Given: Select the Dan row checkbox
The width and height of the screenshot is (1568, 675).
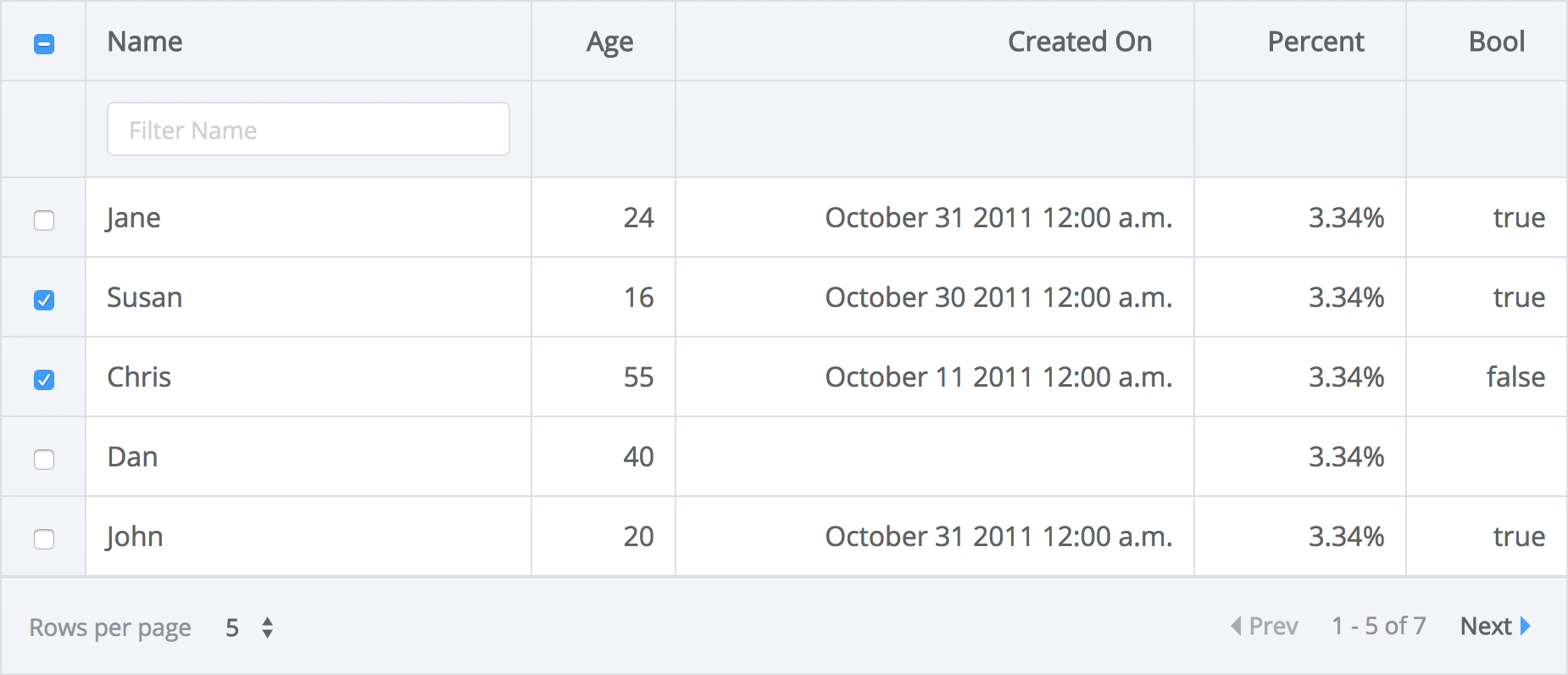Looking at the screenshot, I should tap(44, 460).
